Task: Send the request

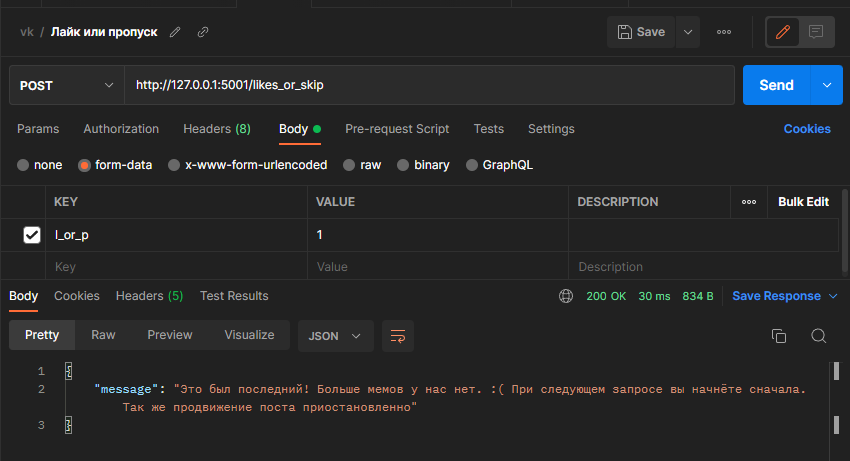Action: tap(776, 85)
